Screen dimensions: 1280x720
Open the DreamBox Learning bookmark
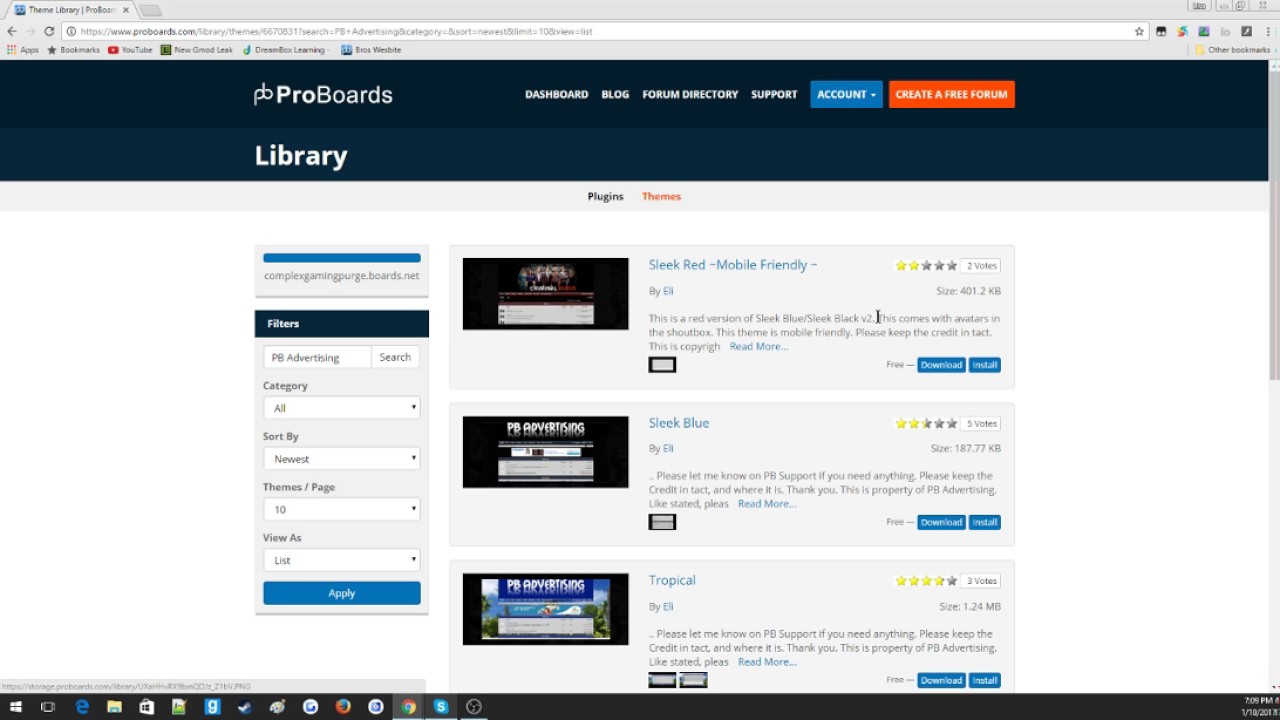(x=285, y=50)
